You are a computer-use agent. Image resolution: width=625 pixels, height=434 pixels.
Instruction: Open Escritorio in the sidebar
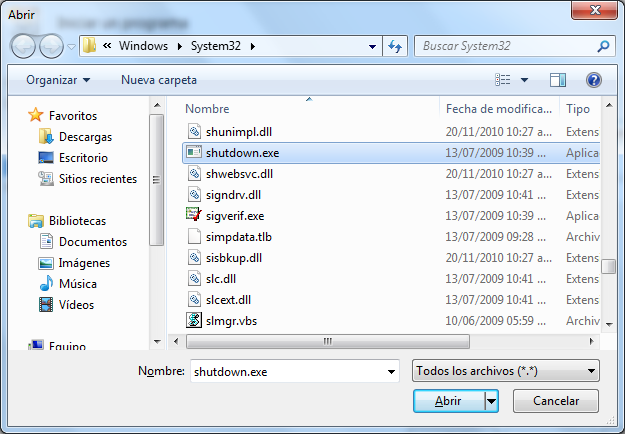pyautogui.click(x=83, y=158)
